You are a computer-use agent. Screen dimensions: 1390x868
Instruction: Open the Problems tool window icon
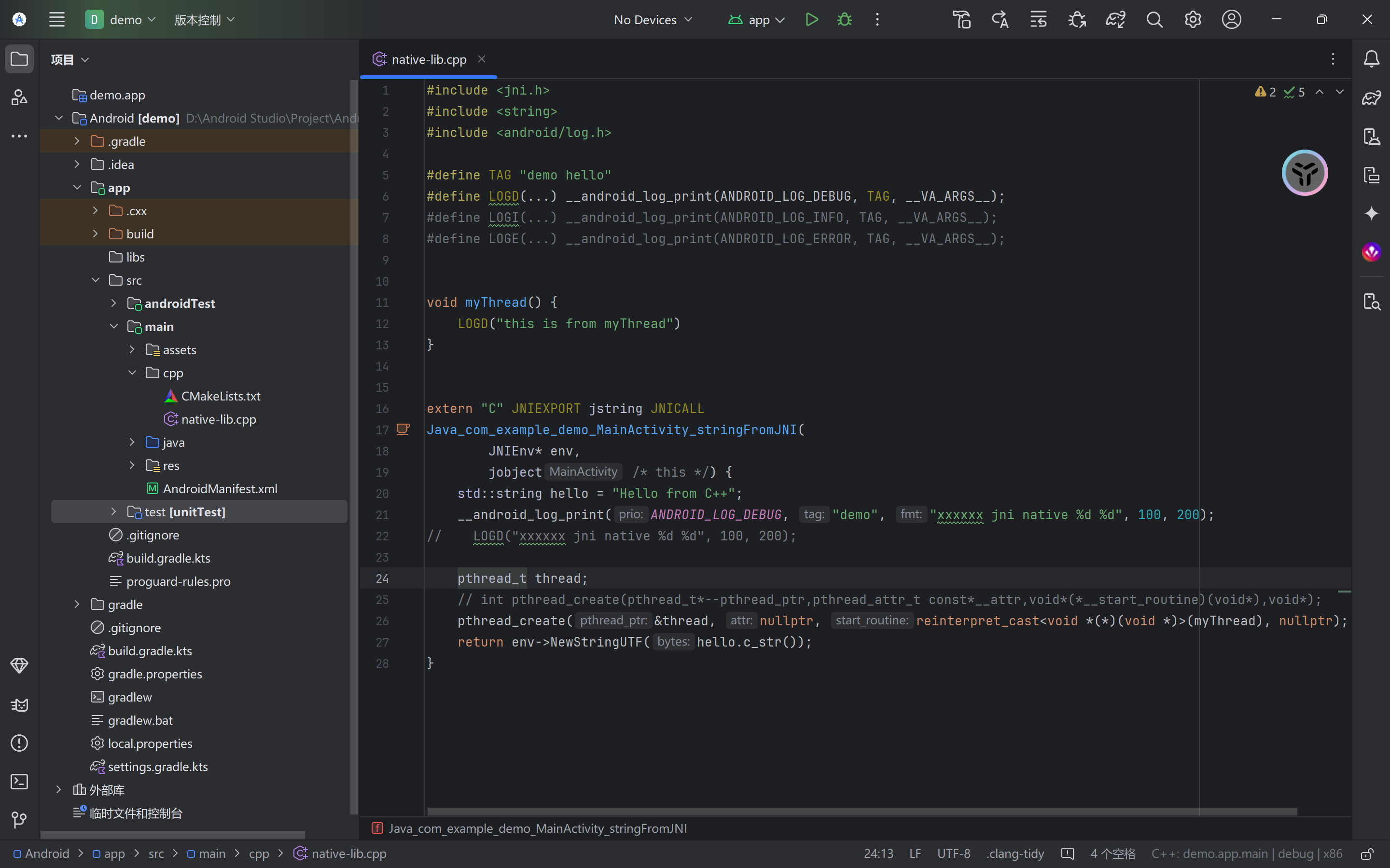pos(19,743)
